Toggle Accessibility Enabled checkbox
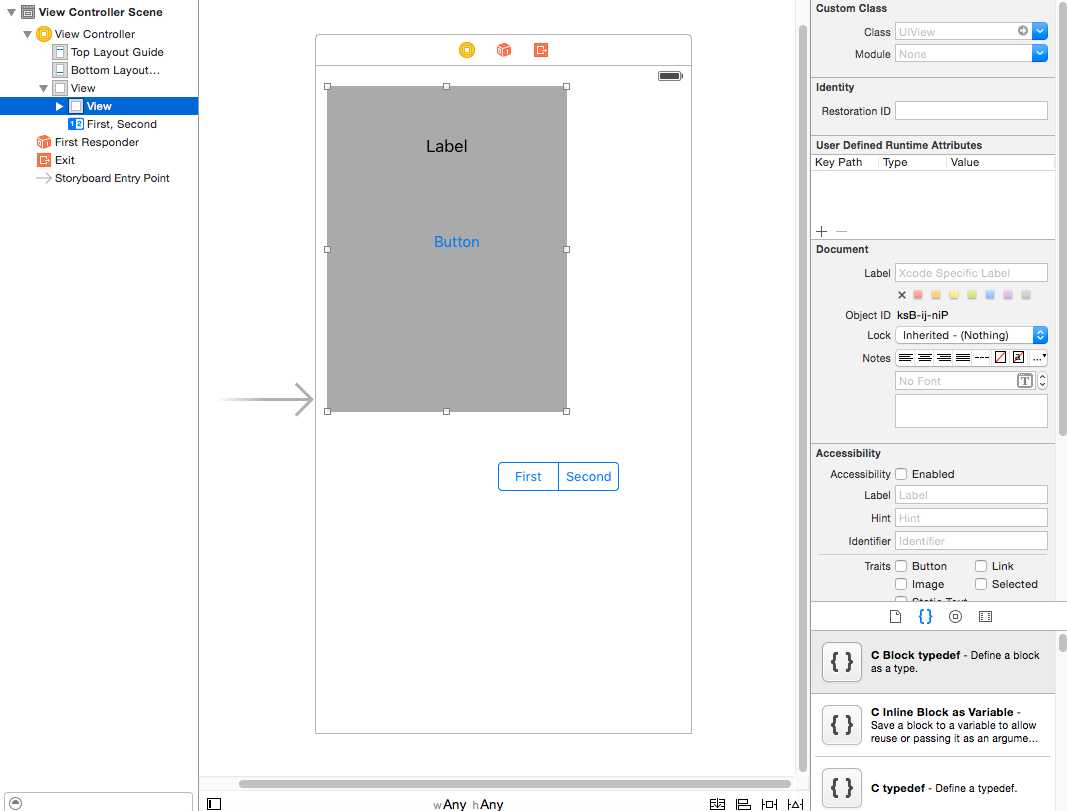 (x=901, y=474)
